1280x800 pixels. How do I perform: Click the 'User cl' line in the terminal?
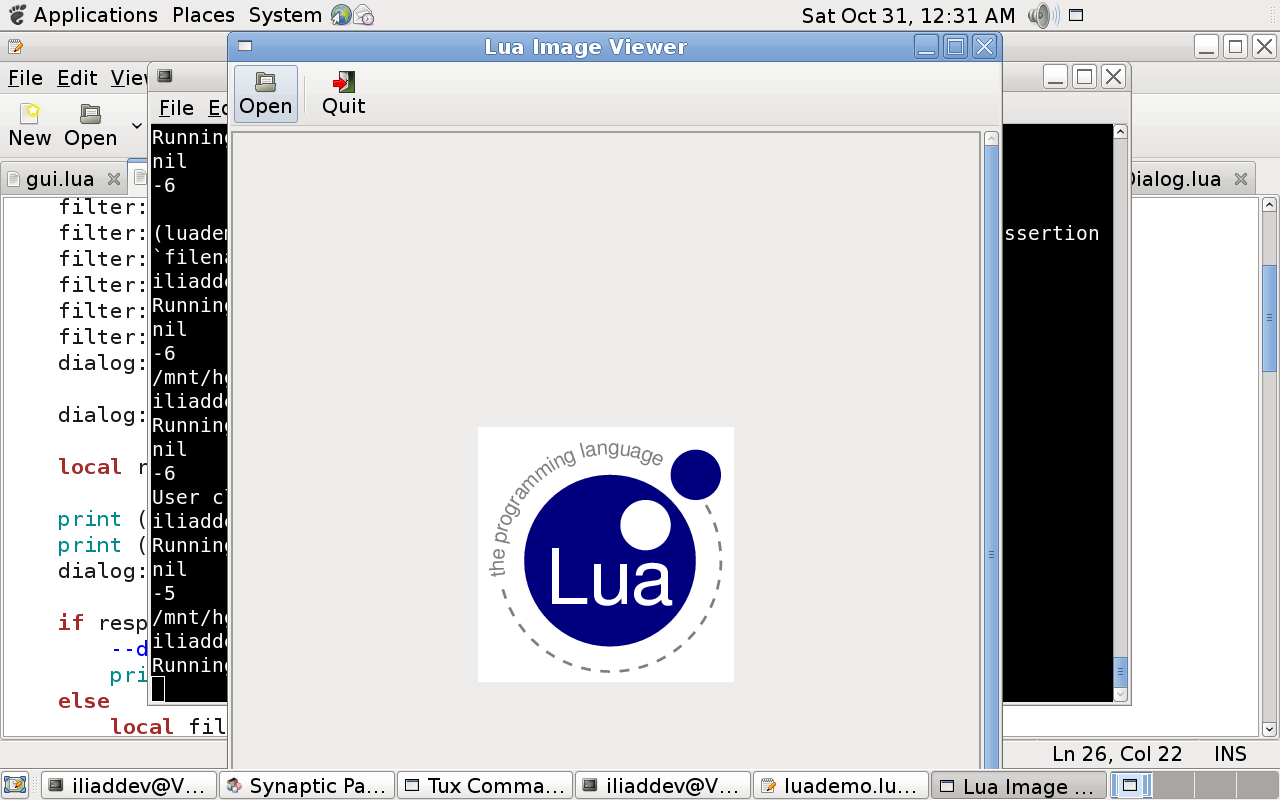pos(190,497)
